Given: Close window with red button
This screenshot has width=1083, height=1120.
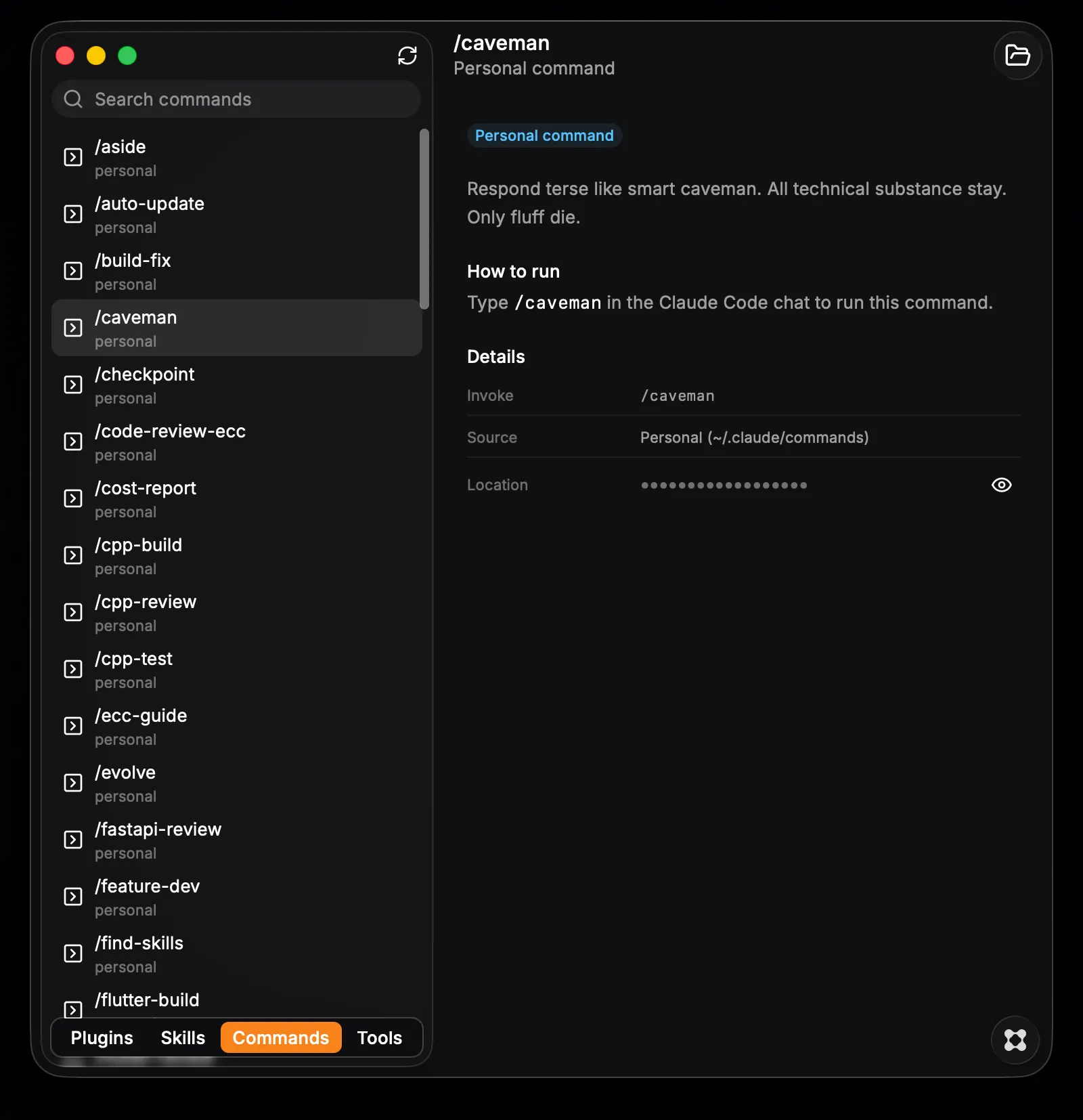Looking at the screenshot, I should pyautogui.click(x=65, y=56).
